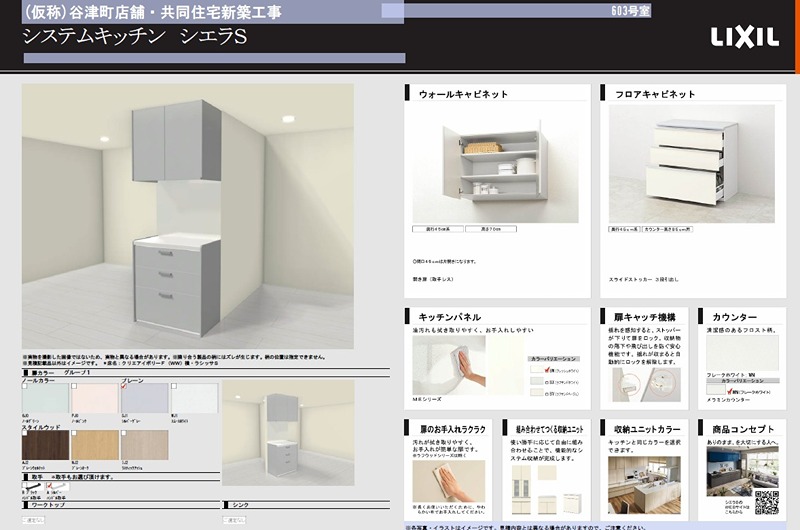The height and width of the screenshot is (530, 800).
Task: Check the dark brown スタイルウッド checkbox
Action: pyautogui.click(x=24, y=433)
